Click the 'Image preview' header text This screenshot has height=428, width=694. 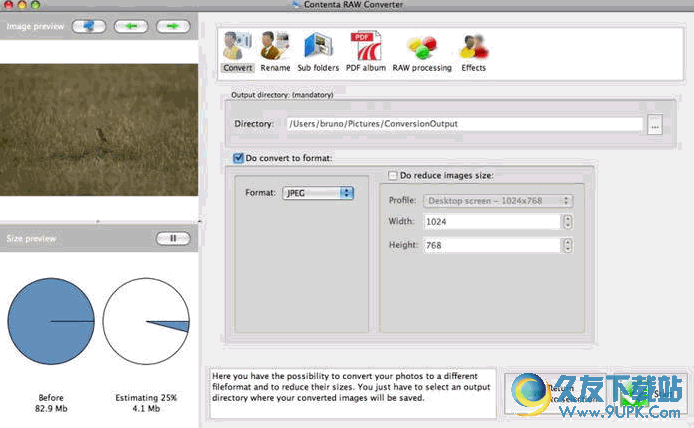click(x=35, y=26)
